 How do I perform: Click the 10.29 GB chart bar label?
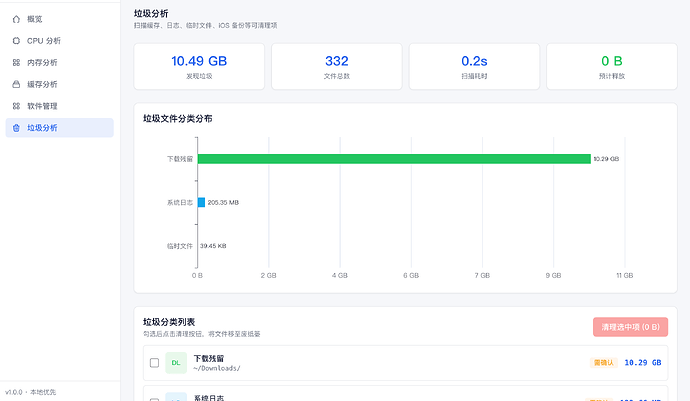coord(606,159)
